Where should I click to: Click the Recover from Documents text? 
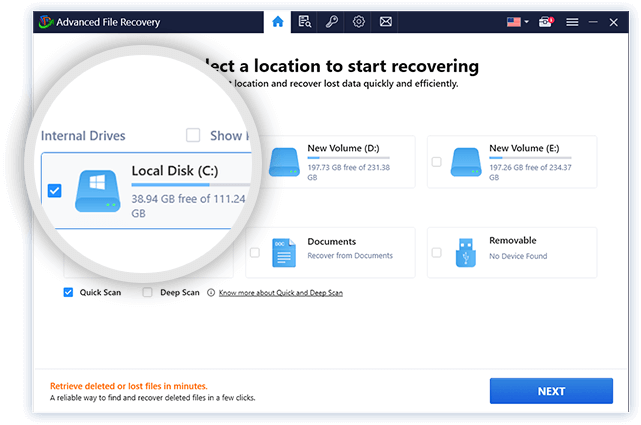pos(350,255)
